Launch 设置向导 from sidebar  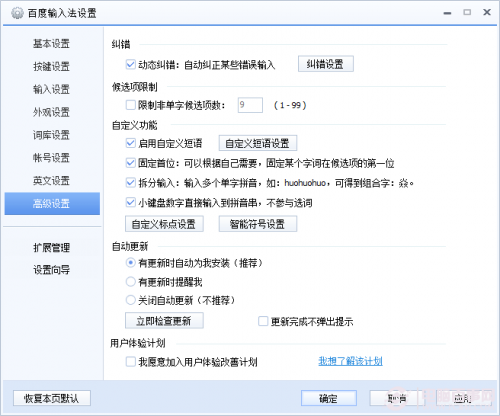tap(51, 270)
